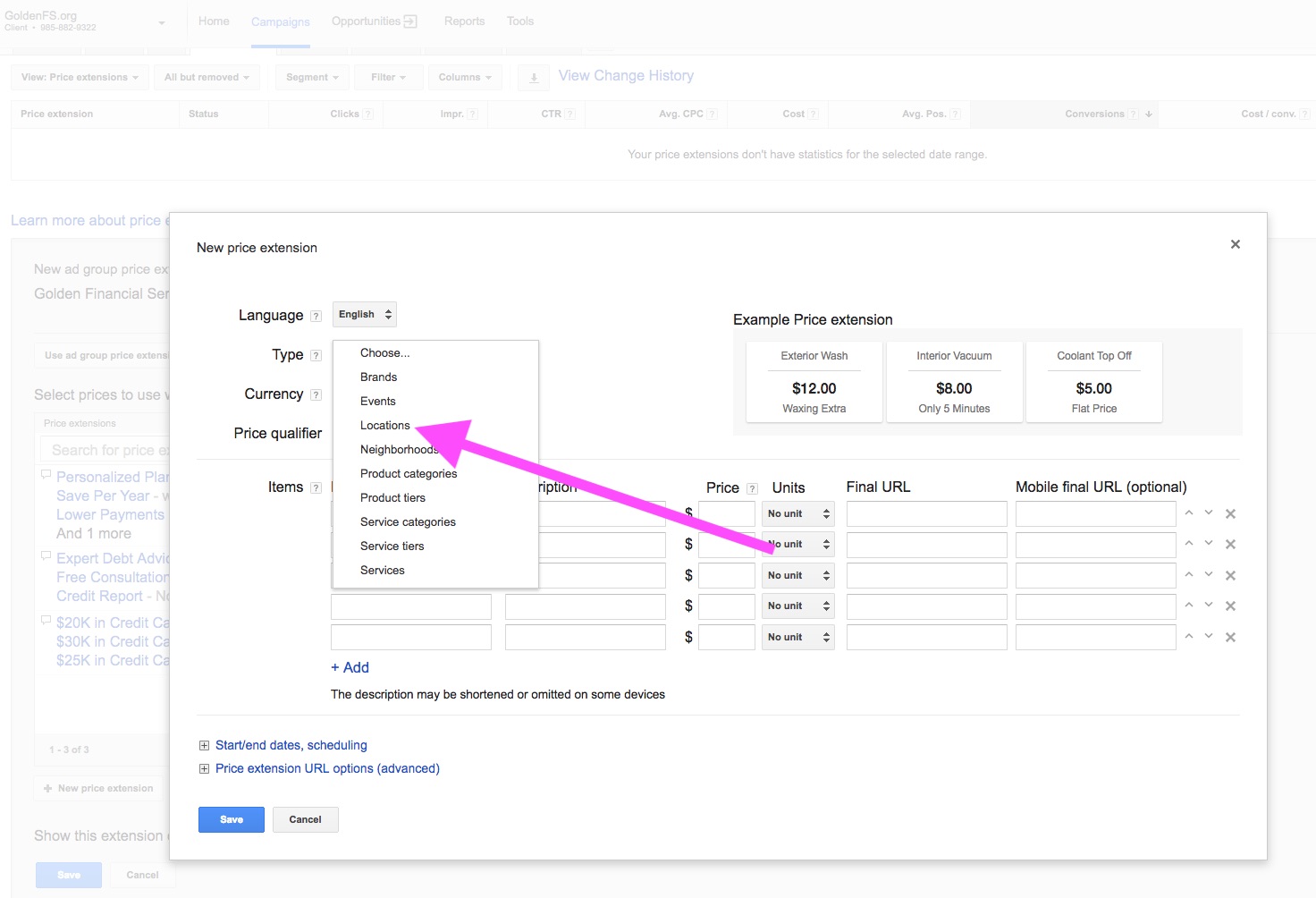
Task: Click + Add to insert another item row
Action: 350,666
